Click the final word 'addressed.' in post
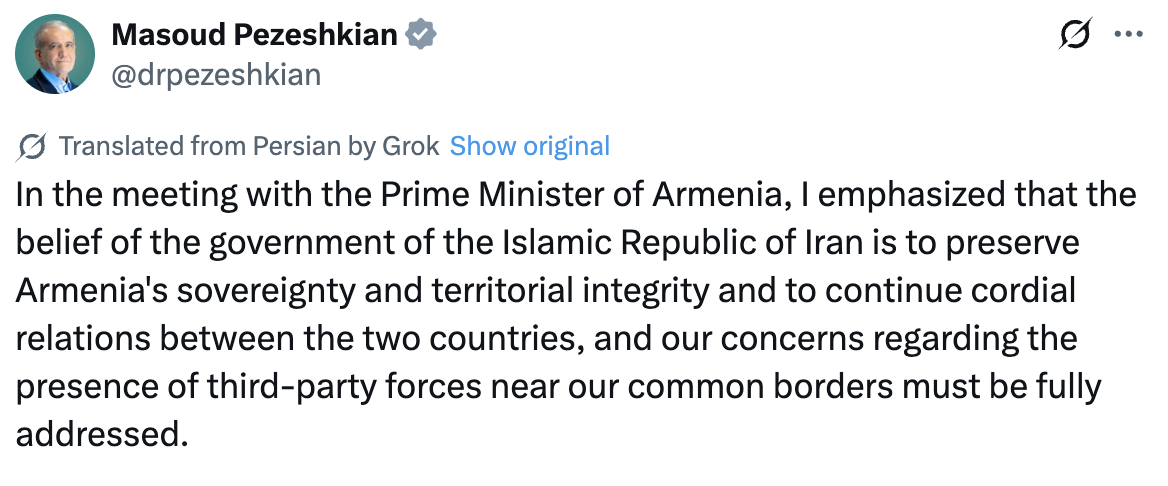Image resolution: width=1168 pixels, height=486 pixels. pos(101,435)
